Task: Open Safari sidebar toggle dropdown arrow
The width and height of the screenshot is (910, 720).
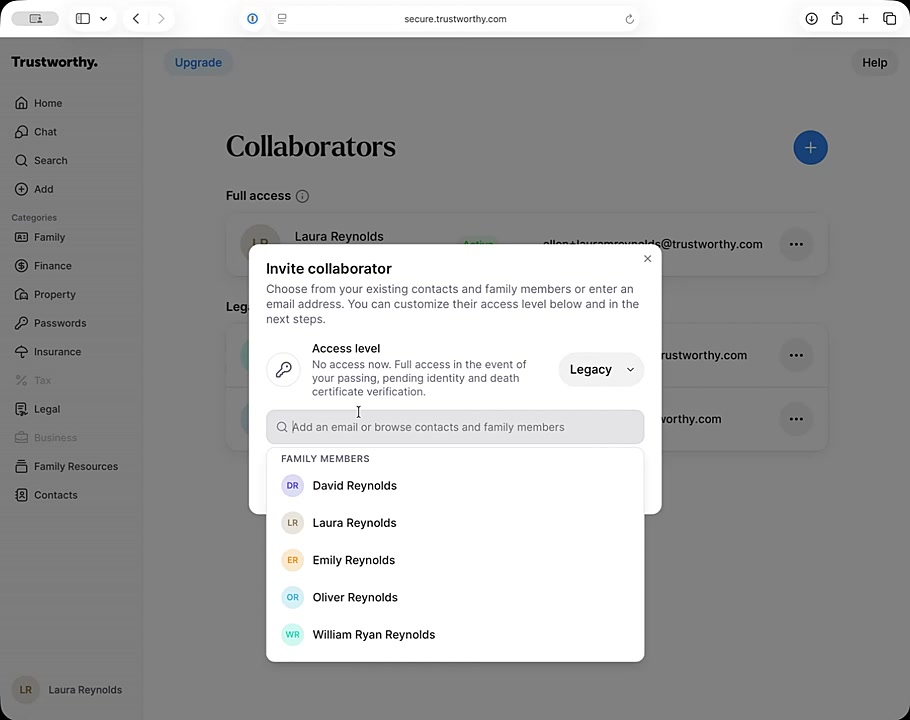Action: pos(103,19)
